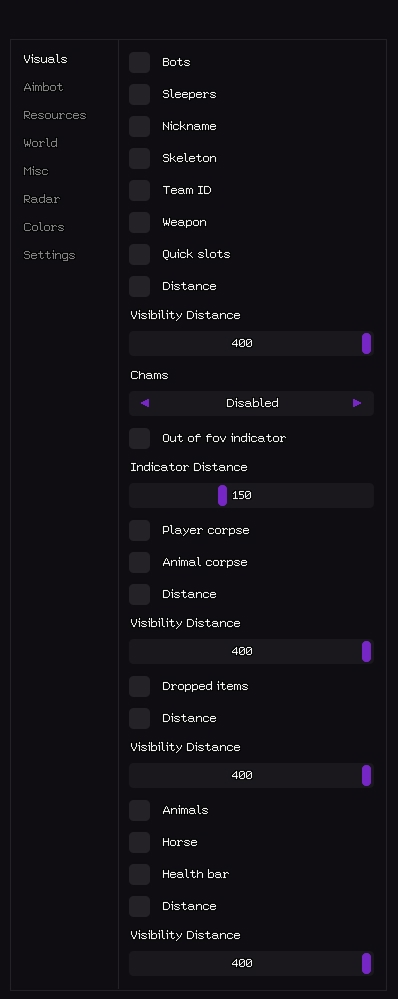The height and width of the screenshot is (999, 398).
Task: Open the Colors tab
Action: [x=44, y=227]
